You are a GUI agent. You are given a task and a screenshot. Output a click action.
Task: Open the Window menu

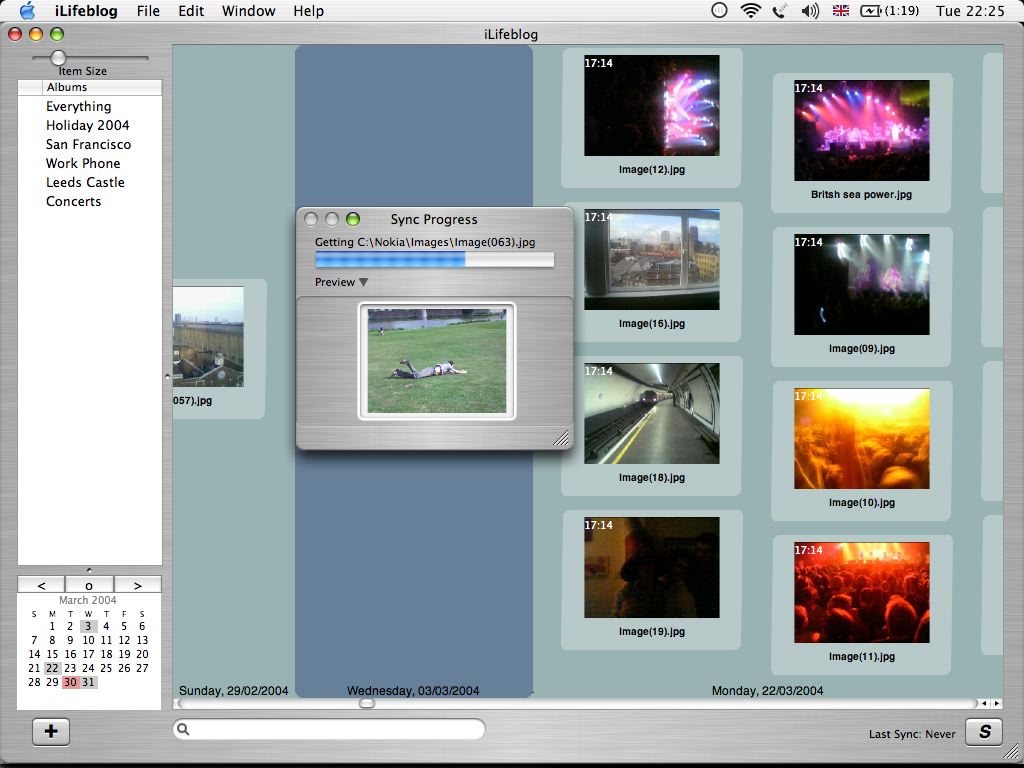(248, 11)
